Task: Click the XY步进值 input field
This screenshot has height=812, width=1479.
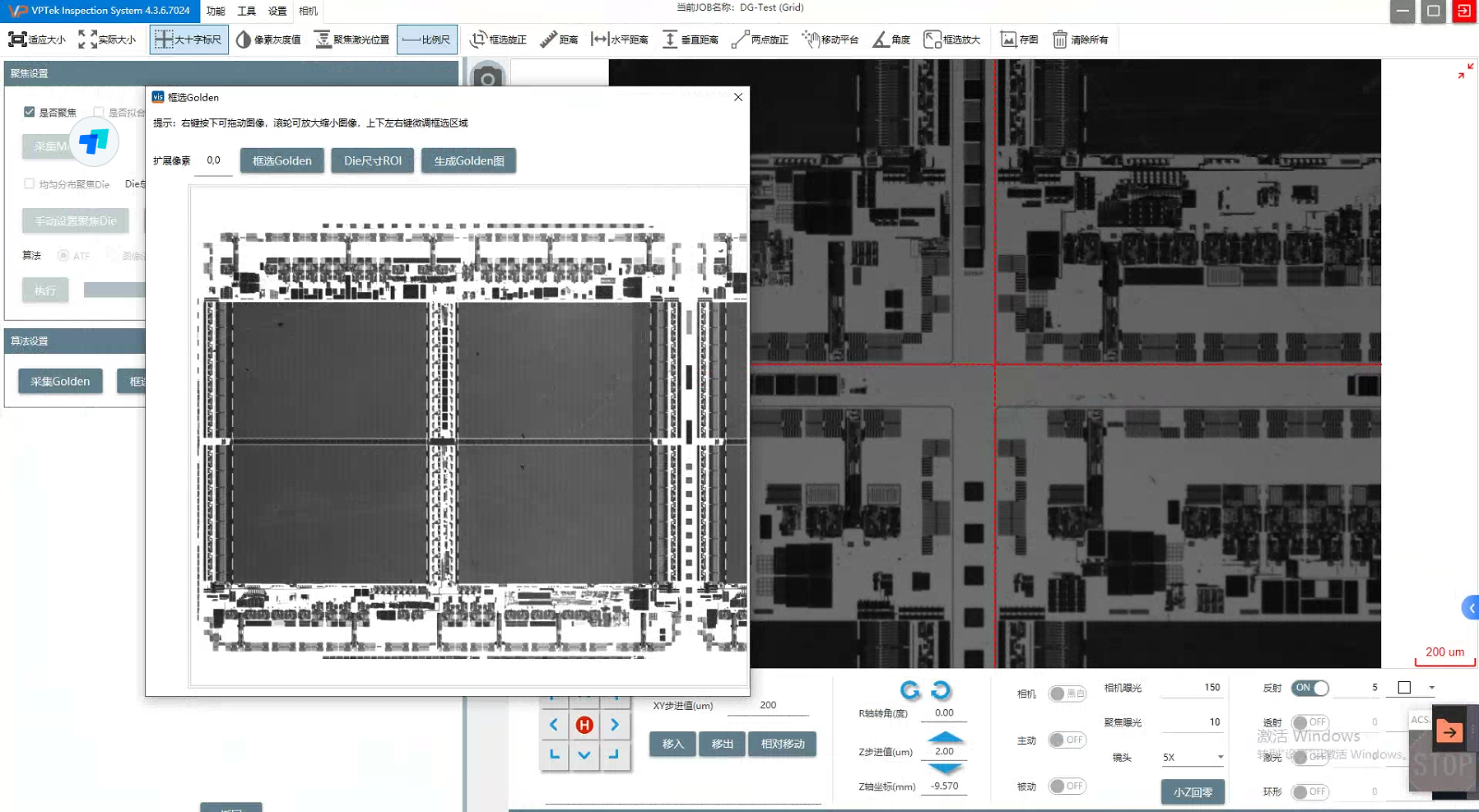Action: 768,705
